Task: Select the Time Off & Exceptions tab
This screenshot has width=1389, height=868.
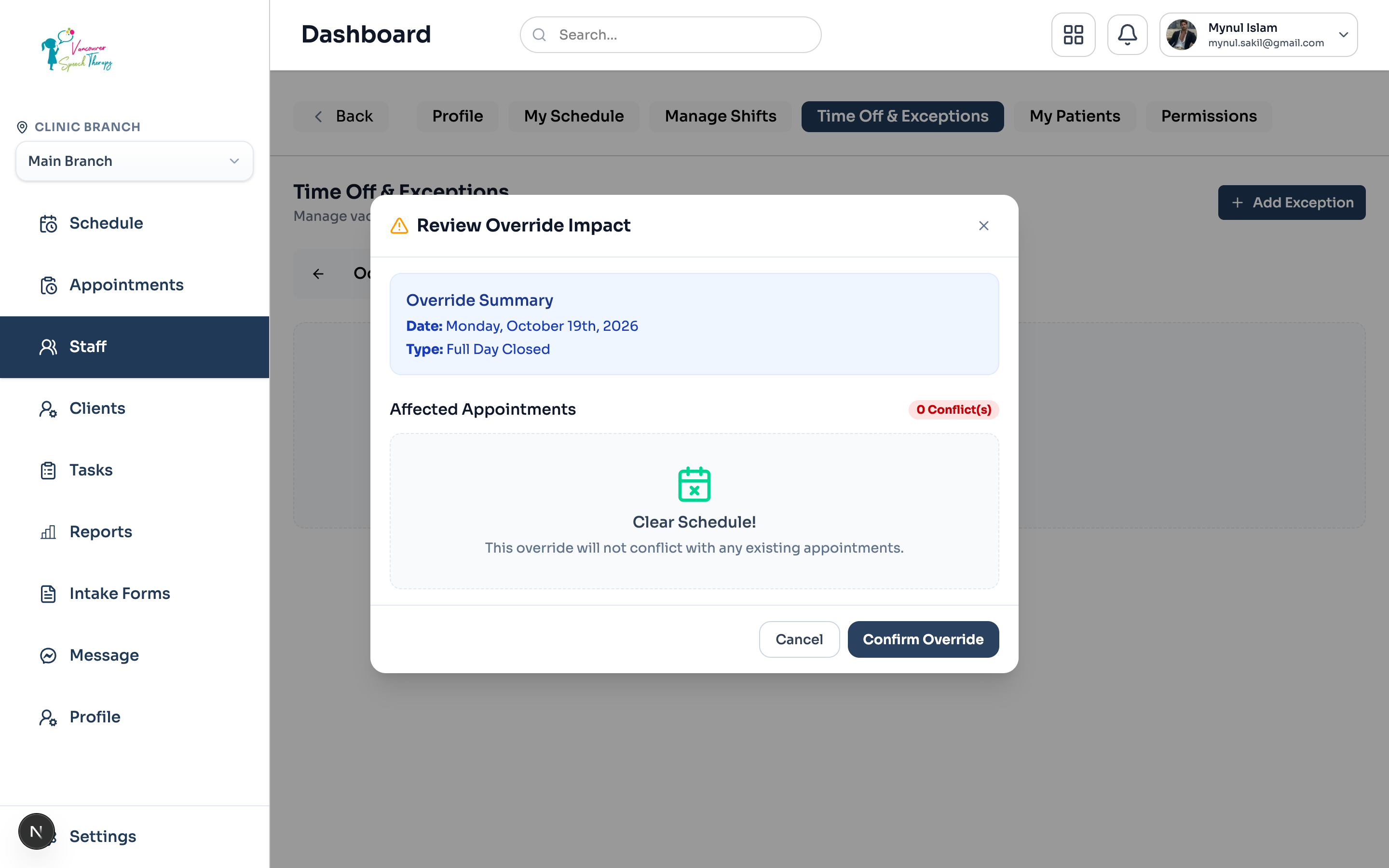Action: tap(902, 117)
